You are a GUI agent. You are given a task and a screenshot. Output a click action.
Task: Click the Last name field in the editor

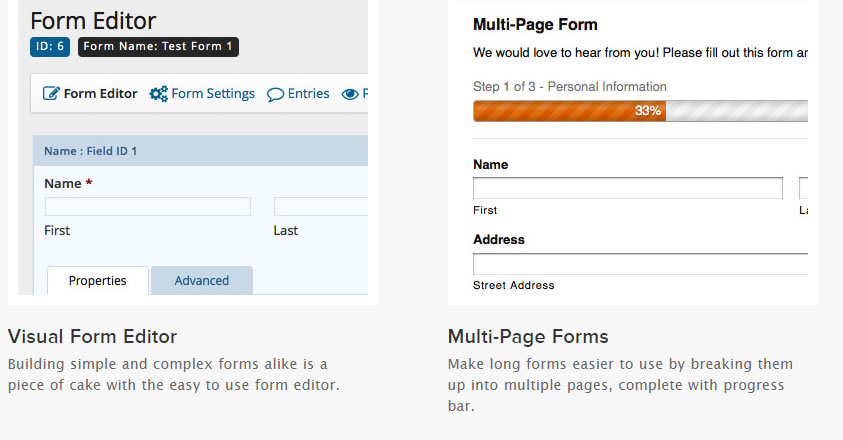pyautogui.click(x=321, y=207)
